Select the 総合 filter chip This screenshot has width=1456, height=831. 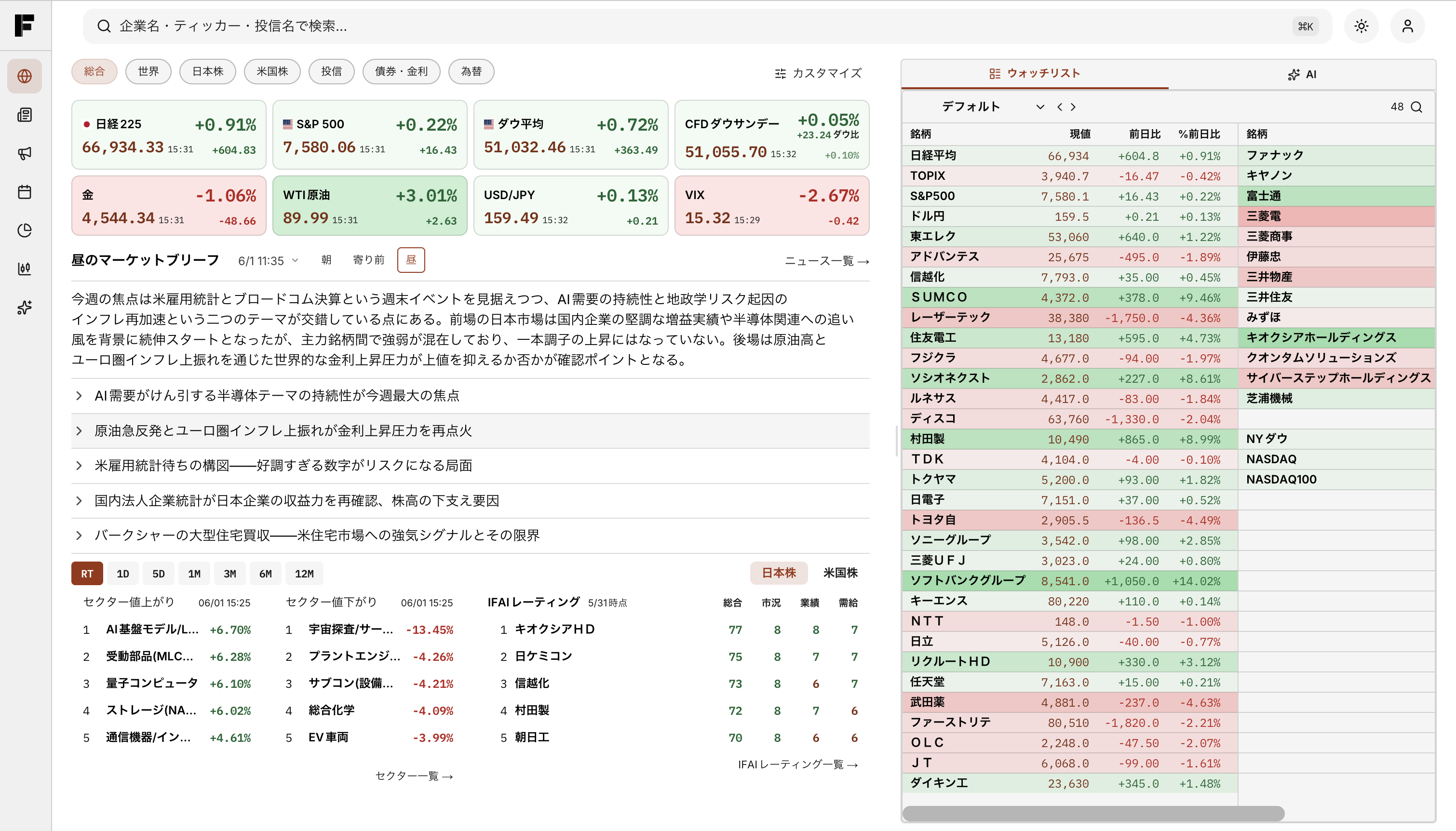point(94,71)
